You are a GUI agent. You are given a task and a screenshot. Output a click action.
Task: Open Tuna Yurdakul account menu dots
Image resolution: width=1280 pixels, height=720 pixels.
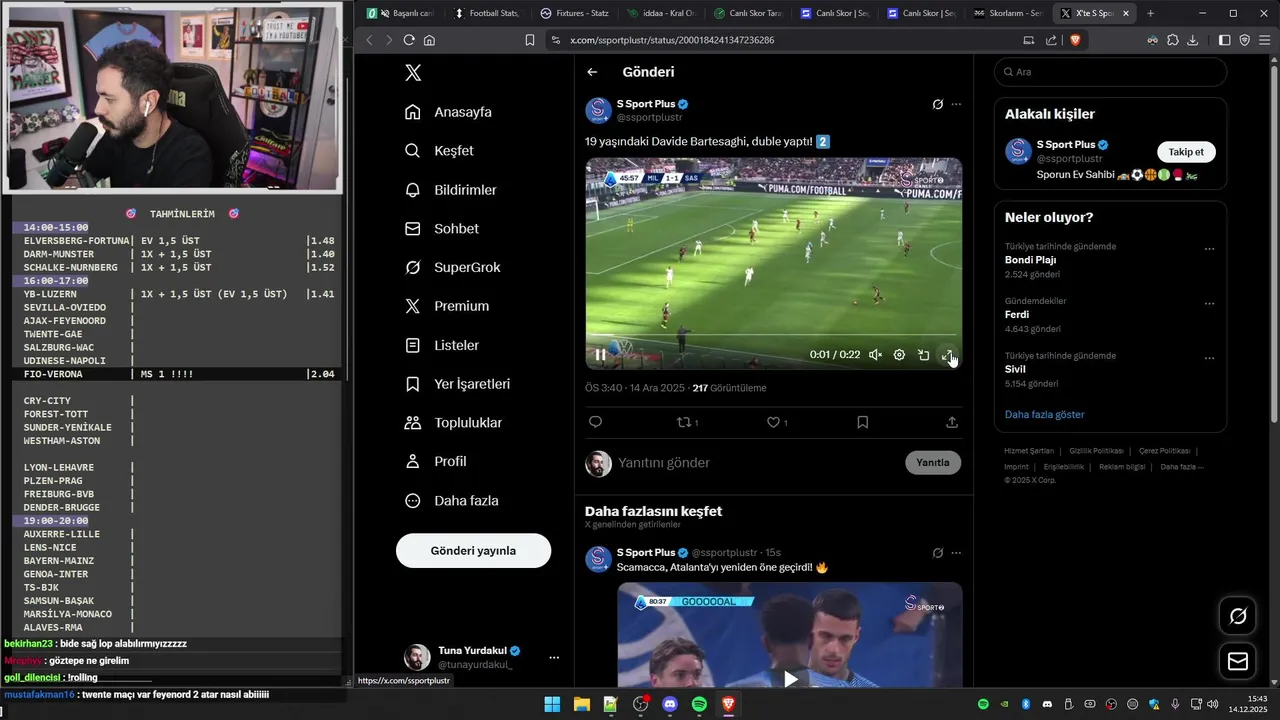coord(554,657)
